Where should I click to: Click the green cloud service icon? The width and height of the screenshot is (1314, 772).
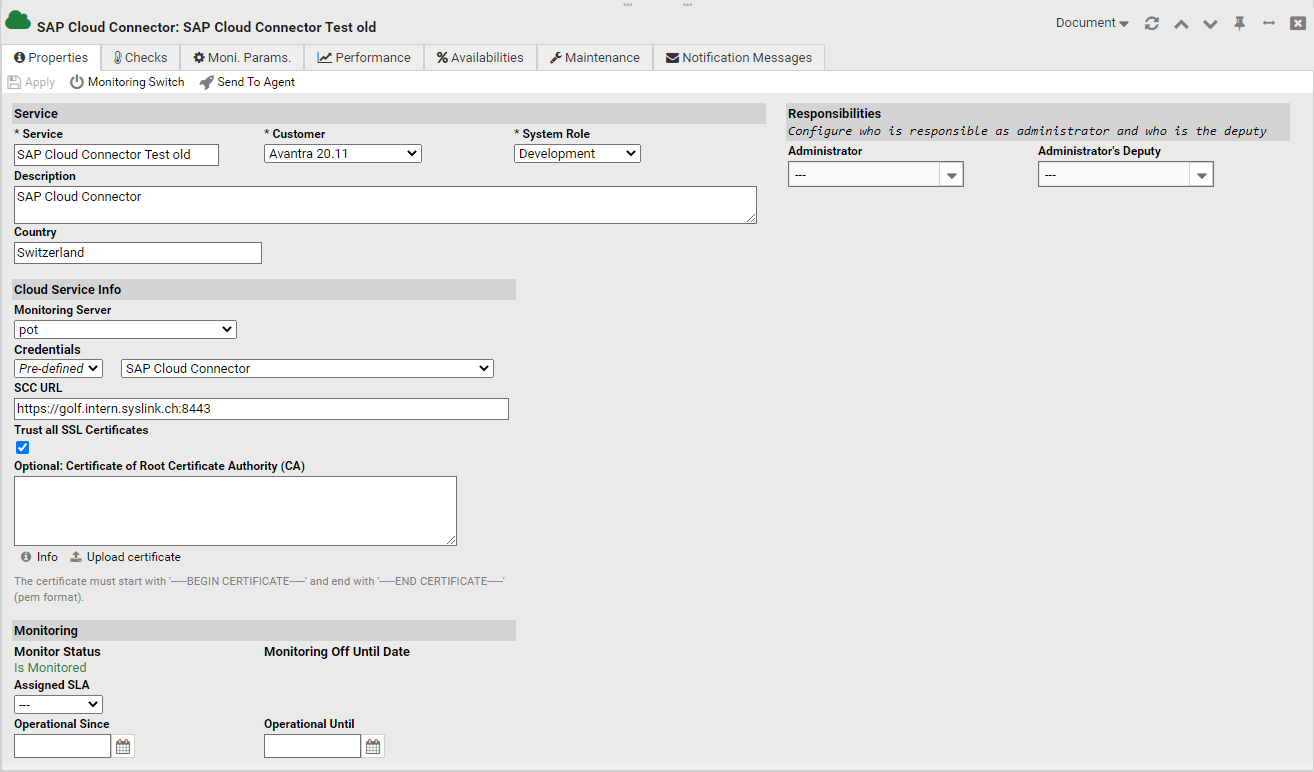coord(18,22)
